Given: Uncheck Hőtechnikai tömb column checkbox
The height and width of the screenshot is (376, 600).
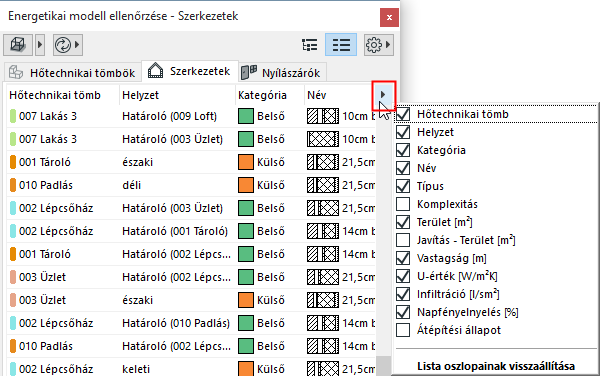Looking at the screenshot, I should pyautogui.click(x=403, y=114).
